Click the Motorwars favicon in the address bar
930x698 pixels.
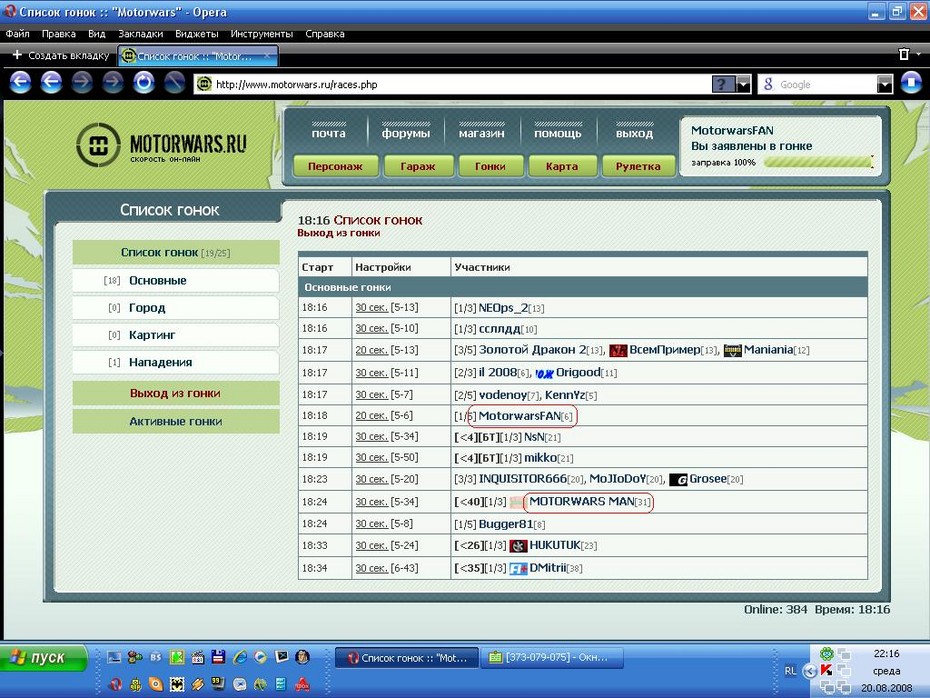(x=204, y=84)
